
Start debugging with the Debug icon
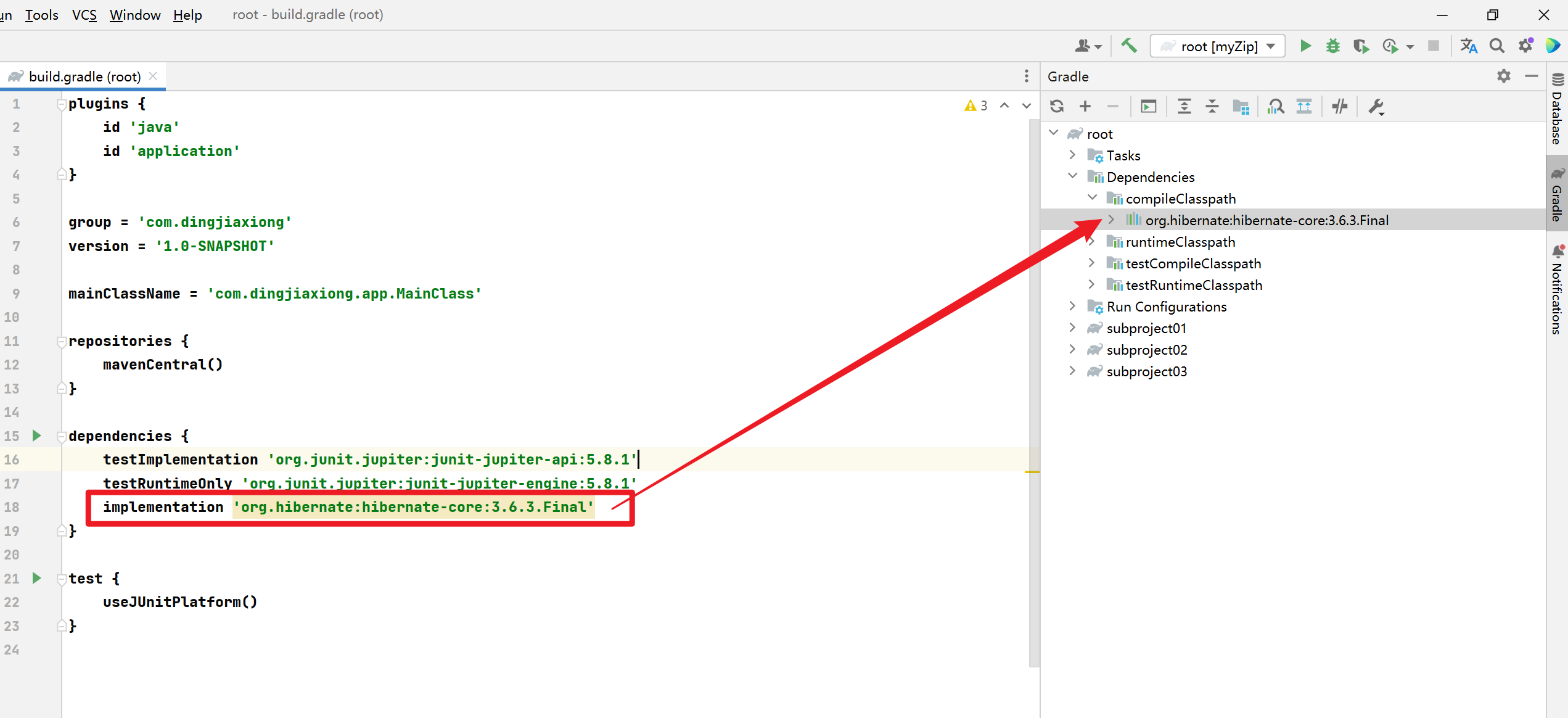click(x=1332, y=46)
